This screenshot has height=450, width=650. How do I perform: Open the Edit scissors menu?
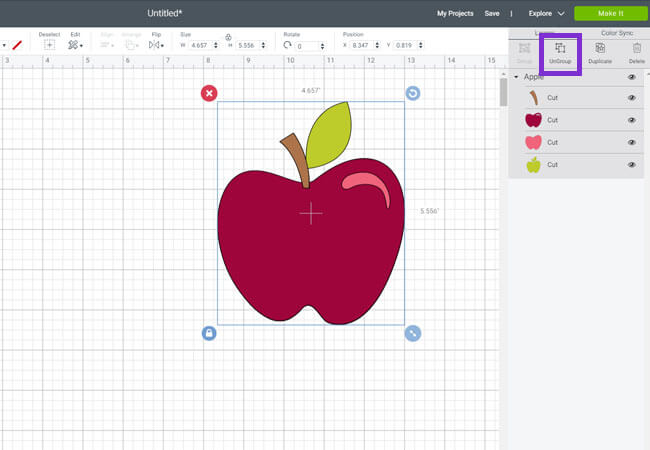(75, 45)
